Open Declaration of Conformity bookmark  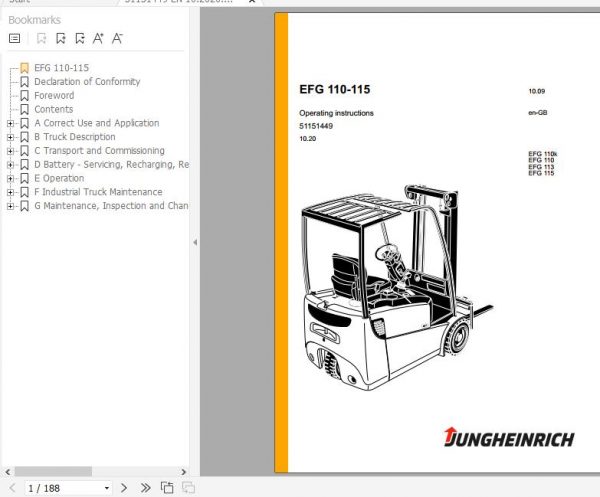point(87,81)
